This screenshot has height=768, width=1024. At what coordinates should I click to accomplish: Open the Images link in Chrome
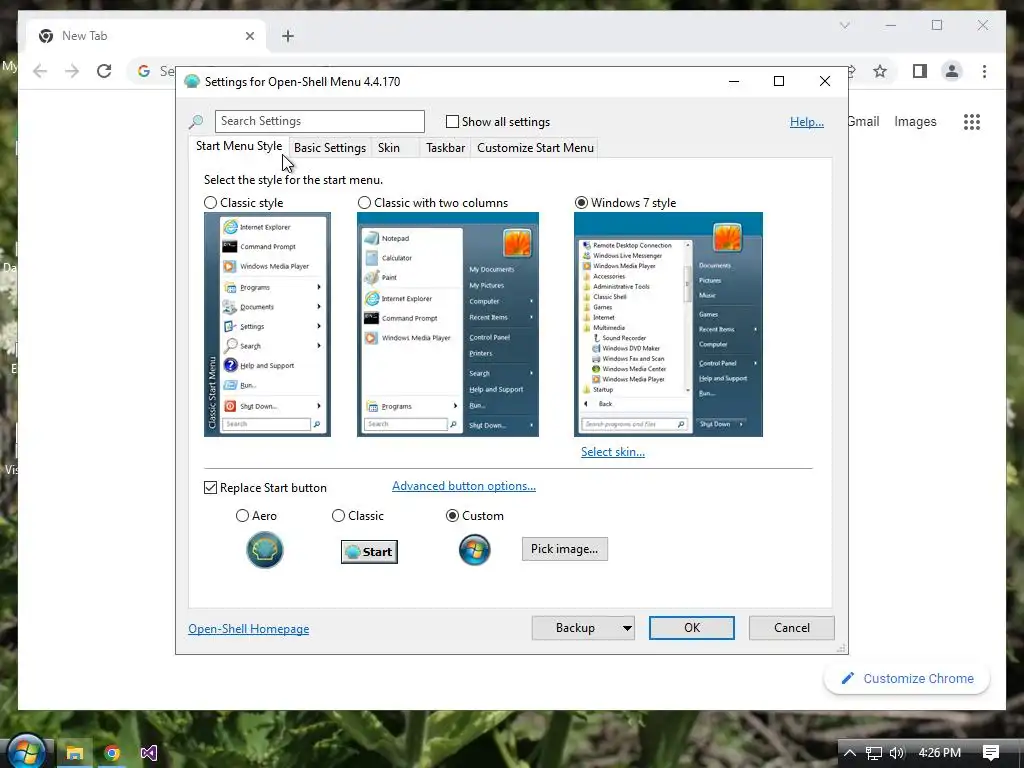[915, 121]
